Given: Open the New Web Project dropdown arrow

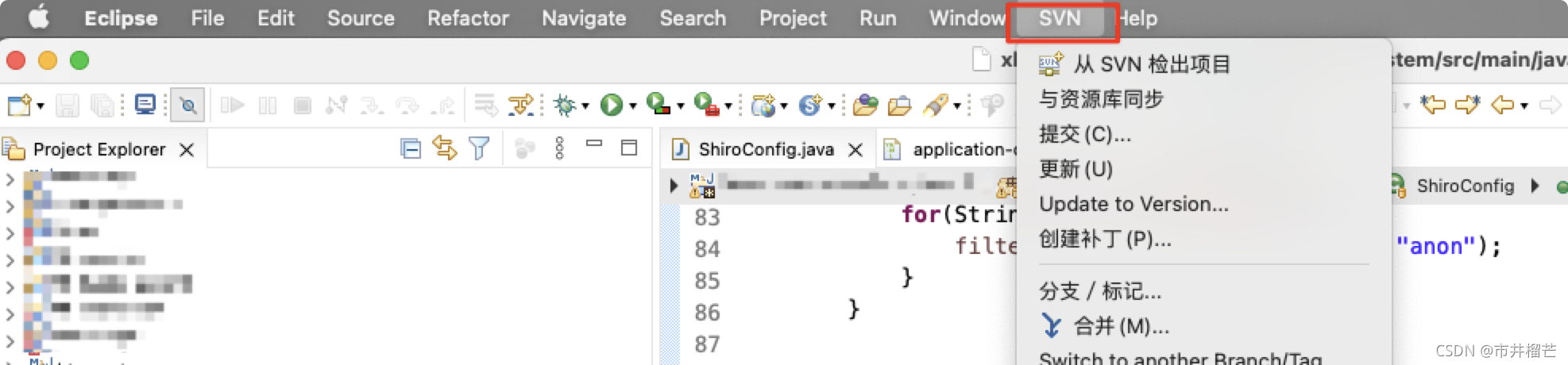Looking at the screenshot, I should (x=784, y=106).
